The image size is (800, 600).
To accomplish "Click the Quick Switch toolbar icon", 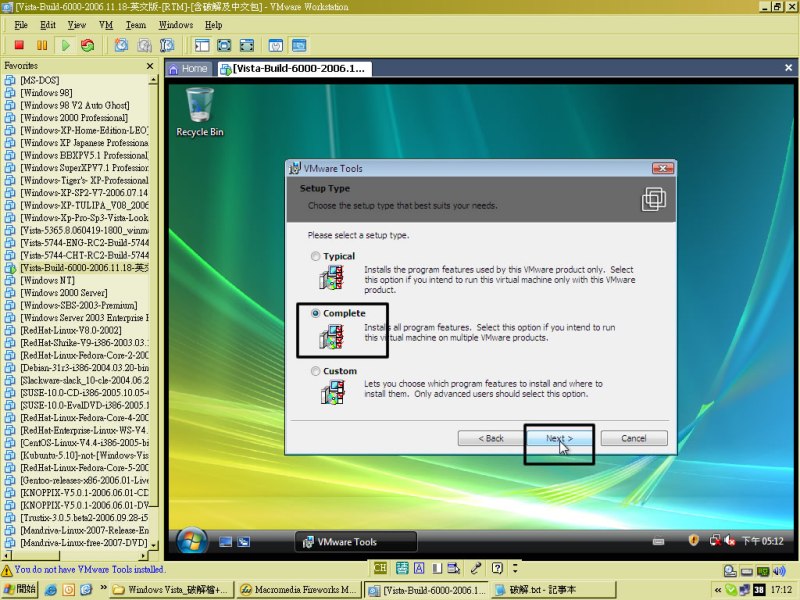I will point(247,45).
